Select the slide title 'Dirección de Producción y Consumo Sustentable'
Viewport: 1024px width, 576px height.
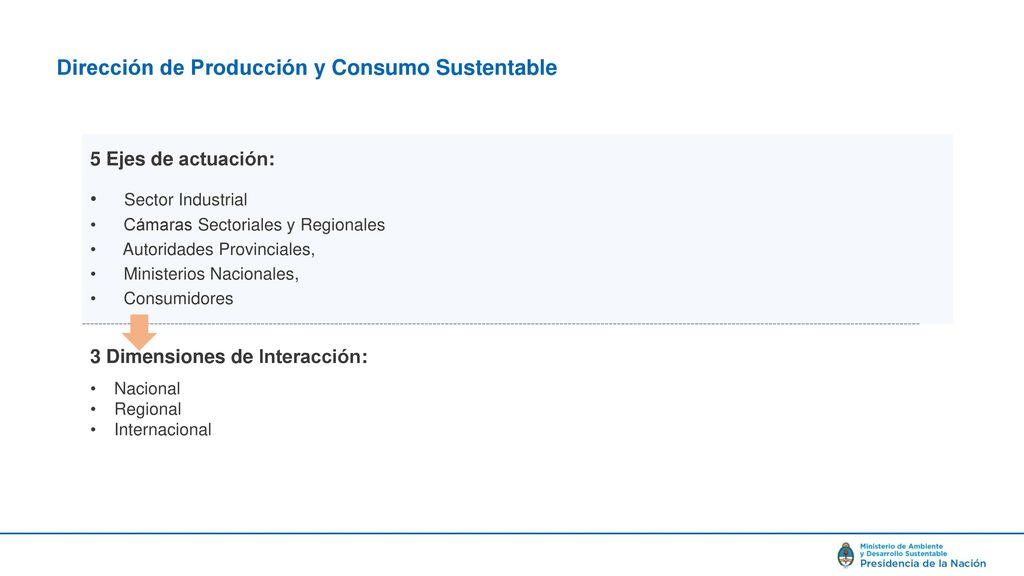[307, 67]
